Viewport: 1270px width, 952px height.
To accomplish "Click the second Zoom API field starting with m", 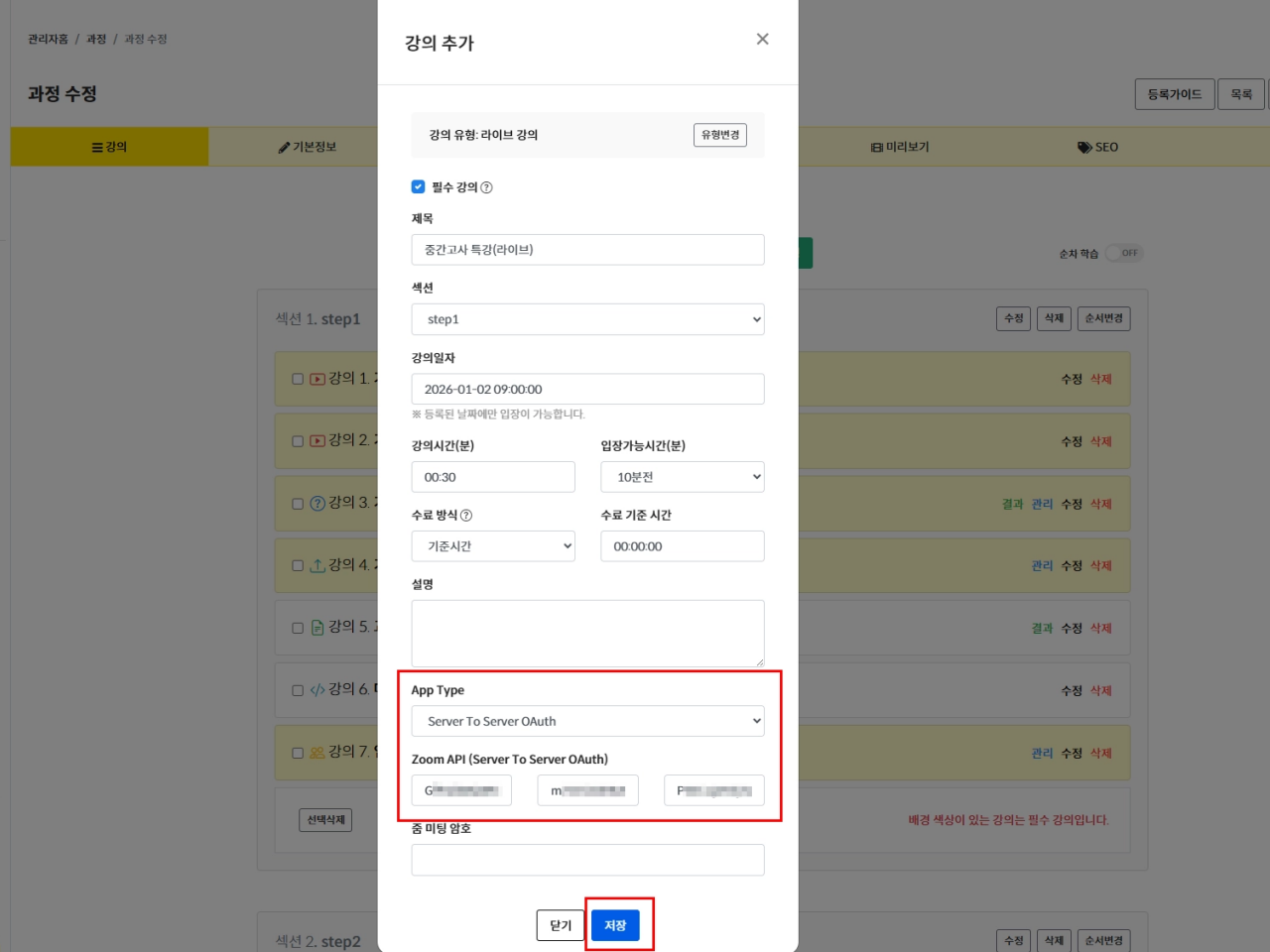I will click(587, 790).
